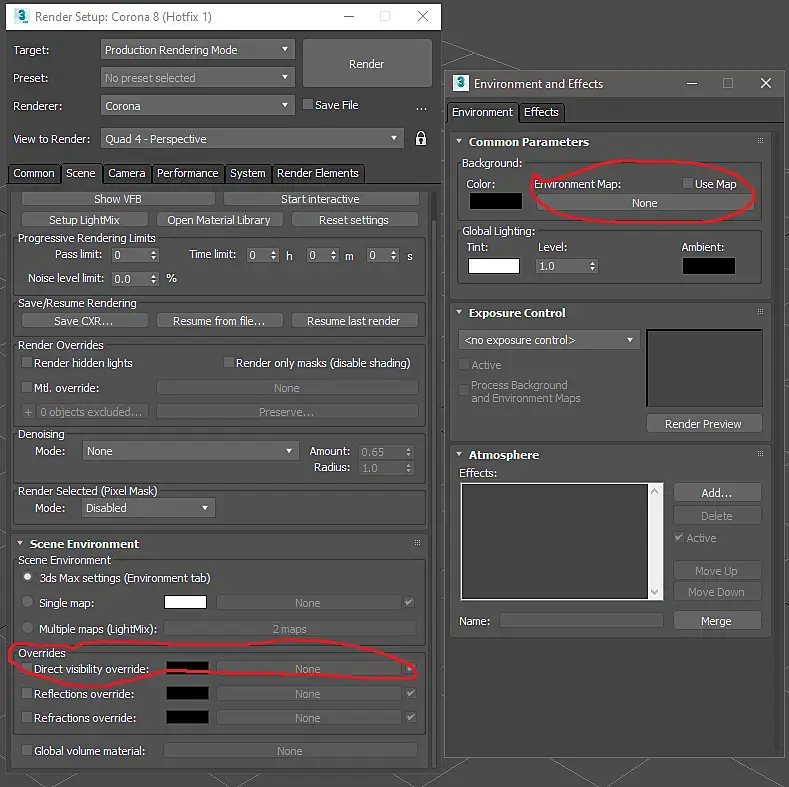Click Show VFB button
The image size is (789, 787).
[x=118, y=199]
